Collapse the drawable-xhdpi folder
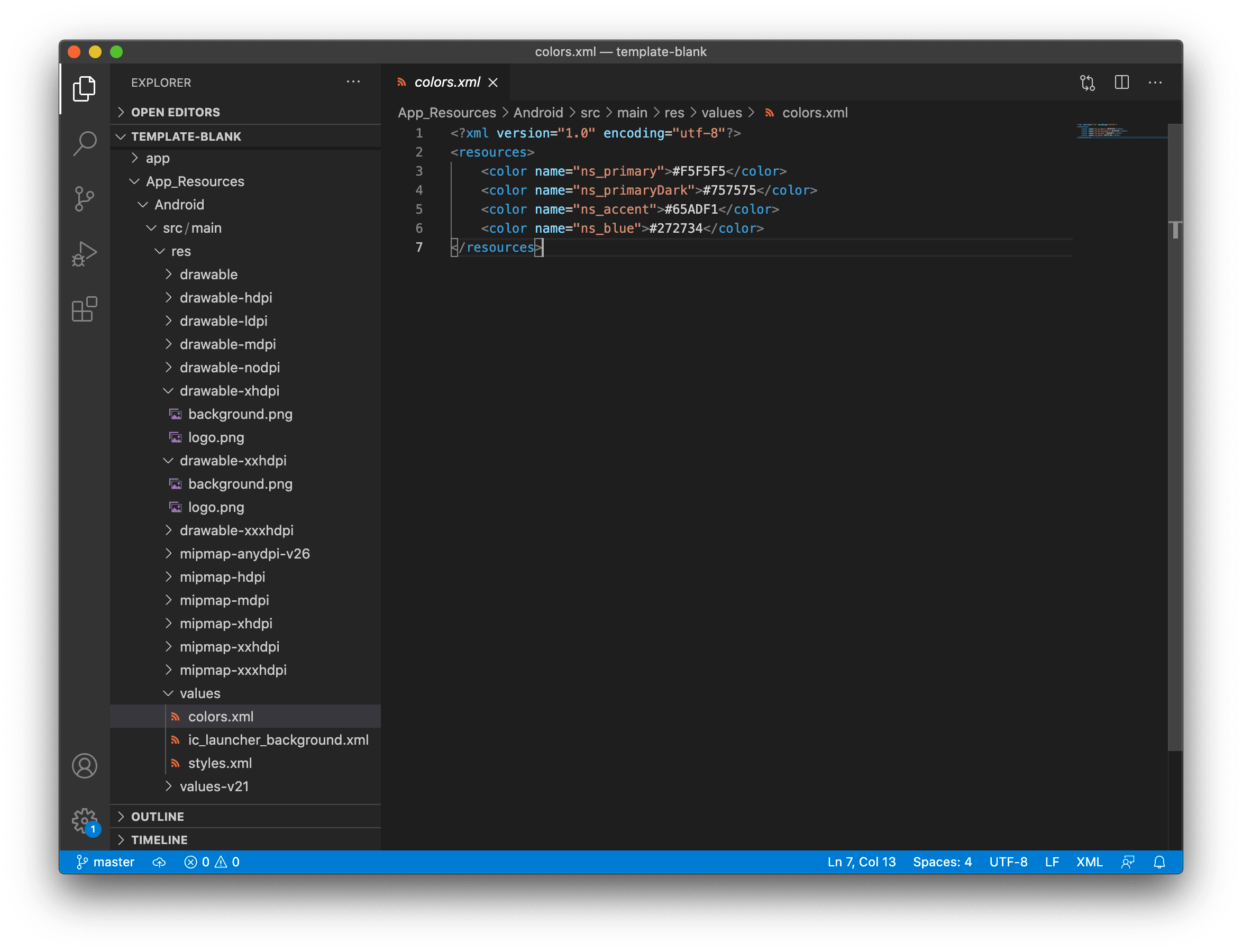1242x952 pixels. click(x=230, y=390)
